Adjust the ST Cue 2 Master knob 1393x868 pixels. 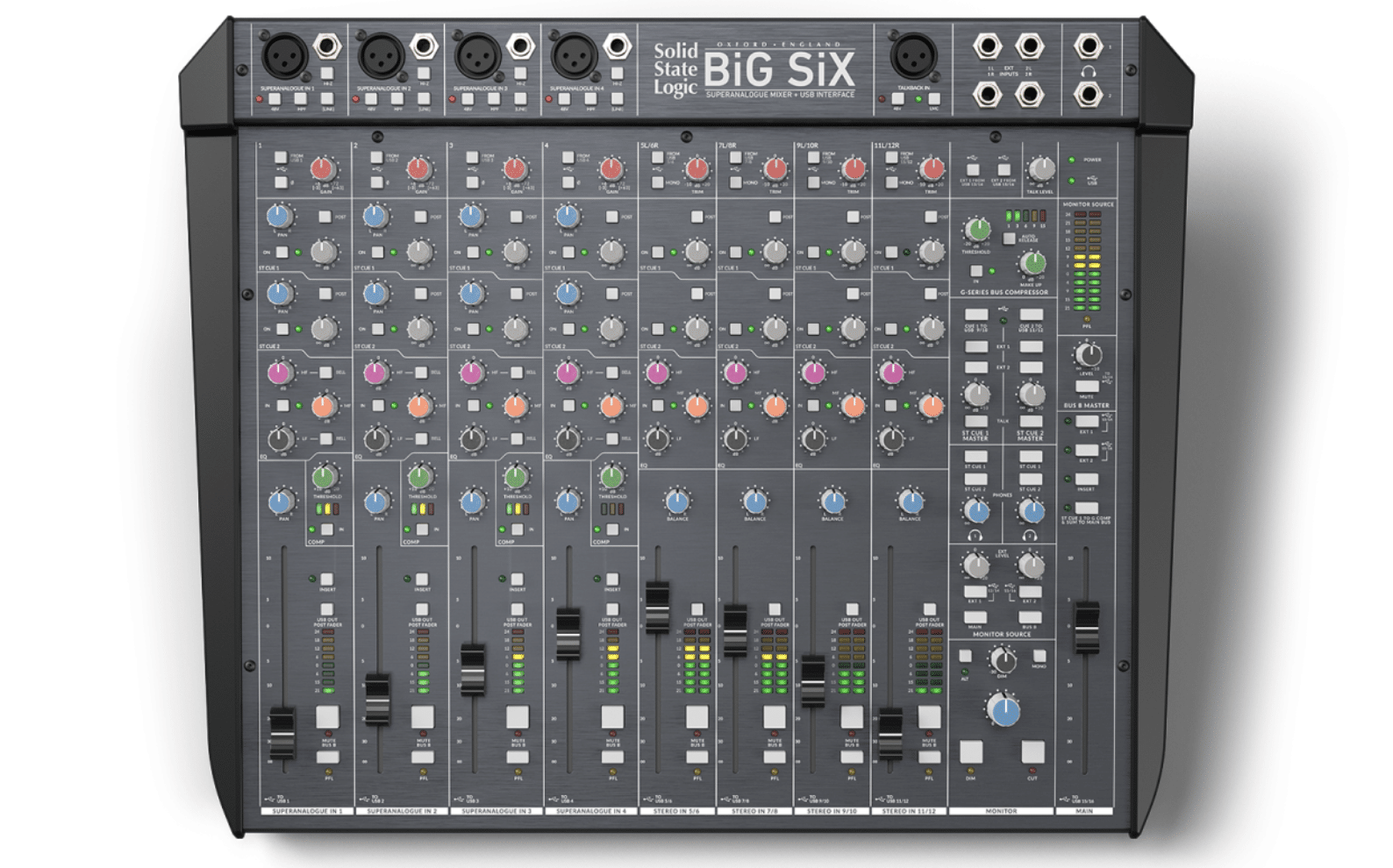coord(1032,395)
